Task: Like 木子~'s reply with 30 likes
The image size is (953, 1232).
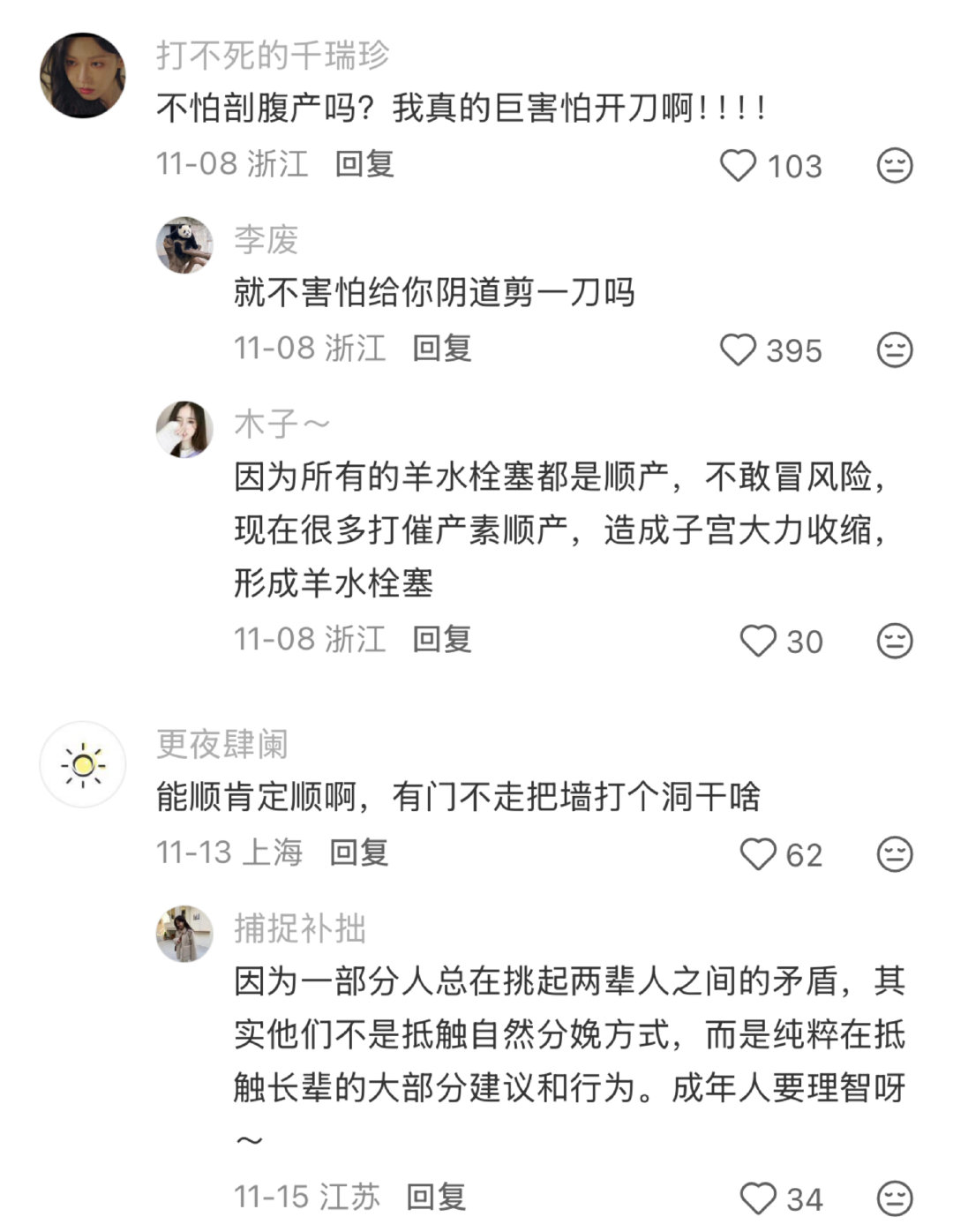Action: [757, 641]
